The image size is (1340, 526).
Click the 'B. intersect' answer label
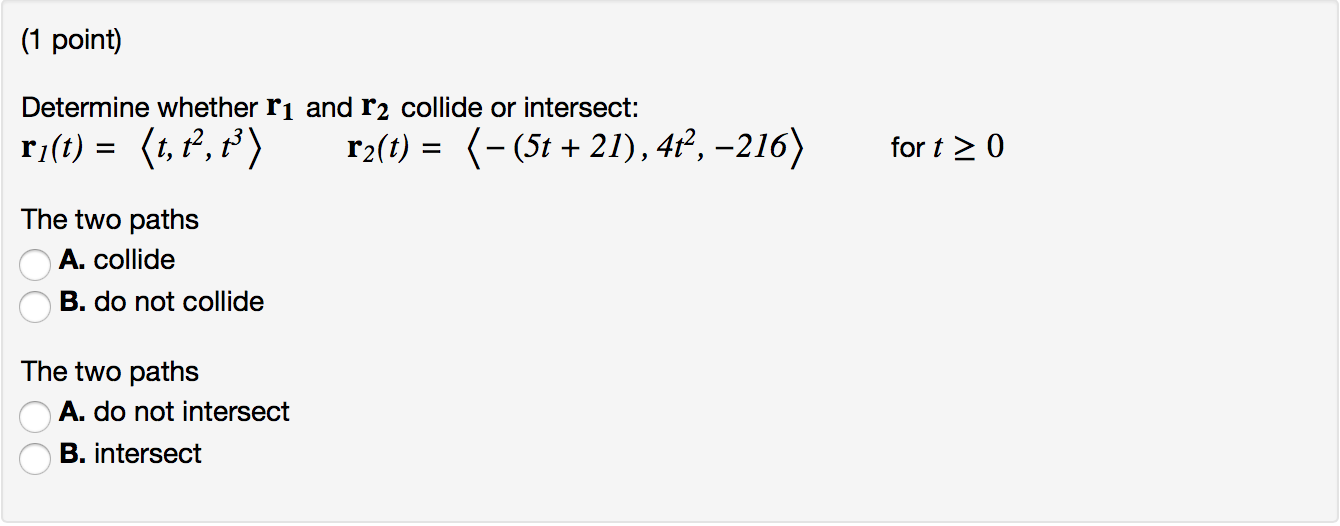130,454
